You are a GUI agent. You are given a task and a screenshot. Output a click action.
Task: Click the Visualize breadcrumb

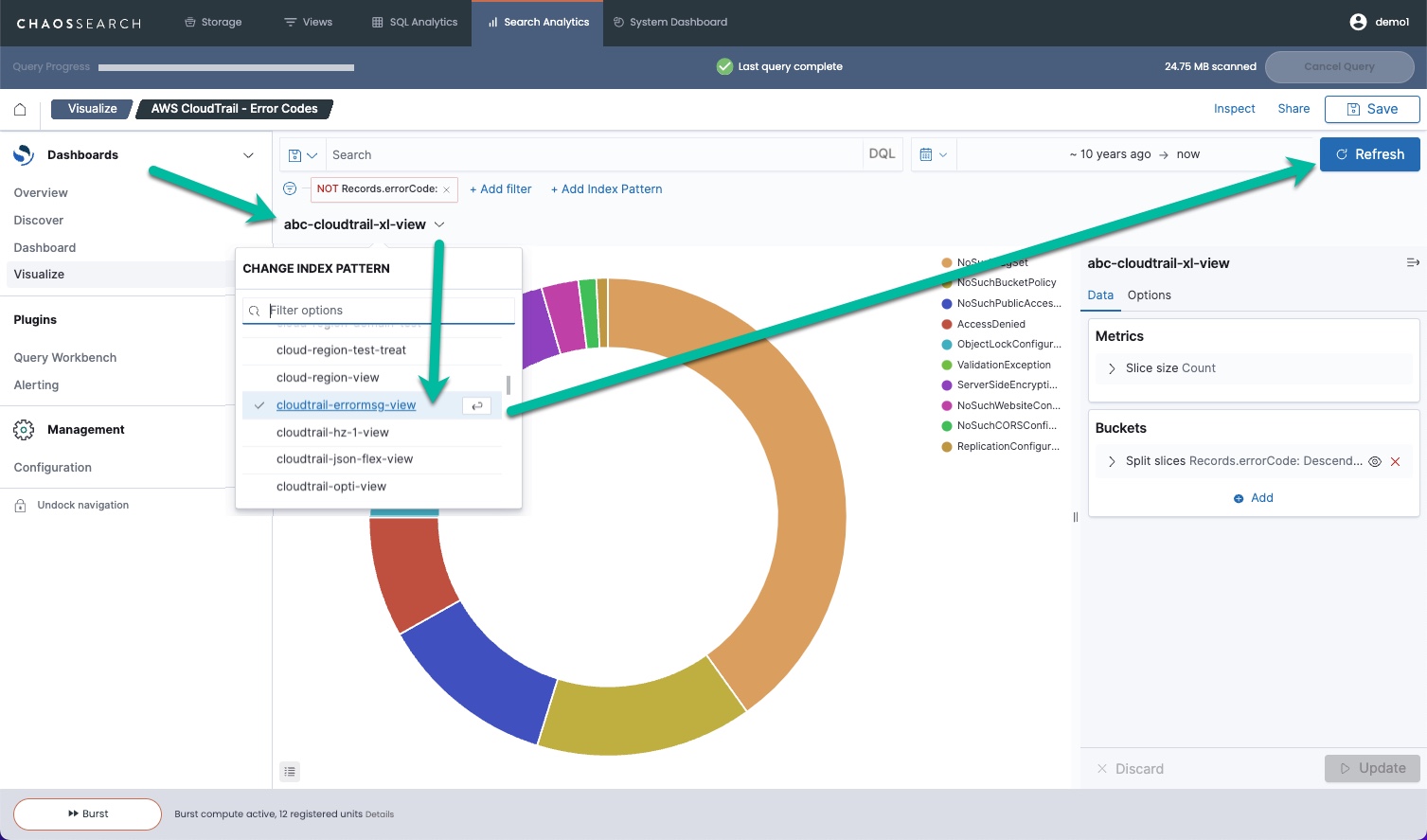tap(92, 109)
